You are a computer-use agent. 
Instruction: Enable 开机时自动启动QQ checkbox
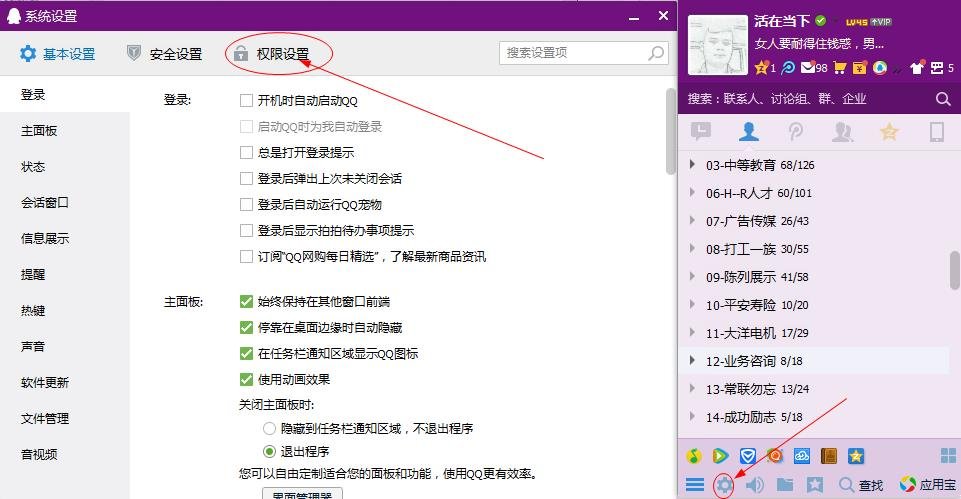point(246,101)
